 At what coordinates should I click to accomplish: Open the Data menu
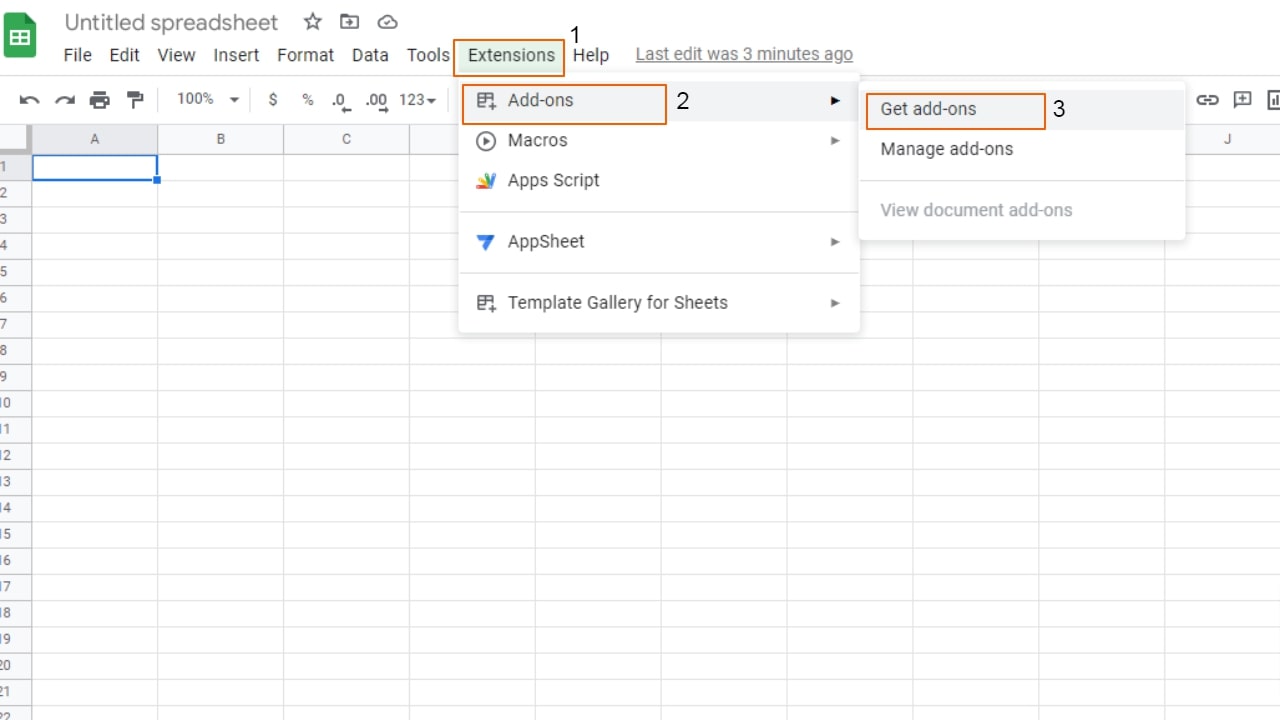point(370,55)
